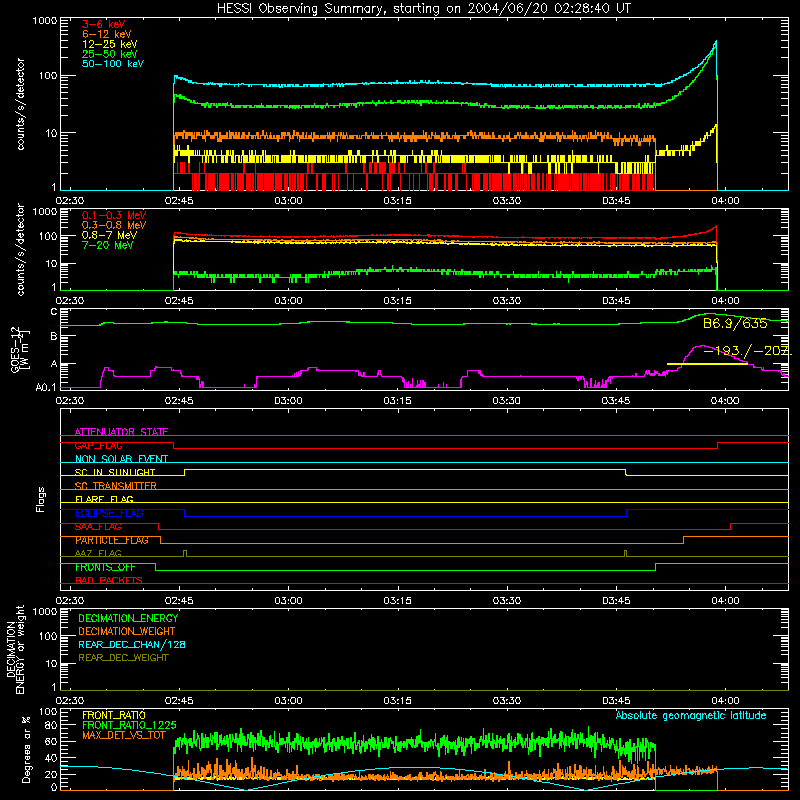Click the ATTENUATOR_STATE flag label
This screenshot has height=800, width=800.
coord(121,432)
